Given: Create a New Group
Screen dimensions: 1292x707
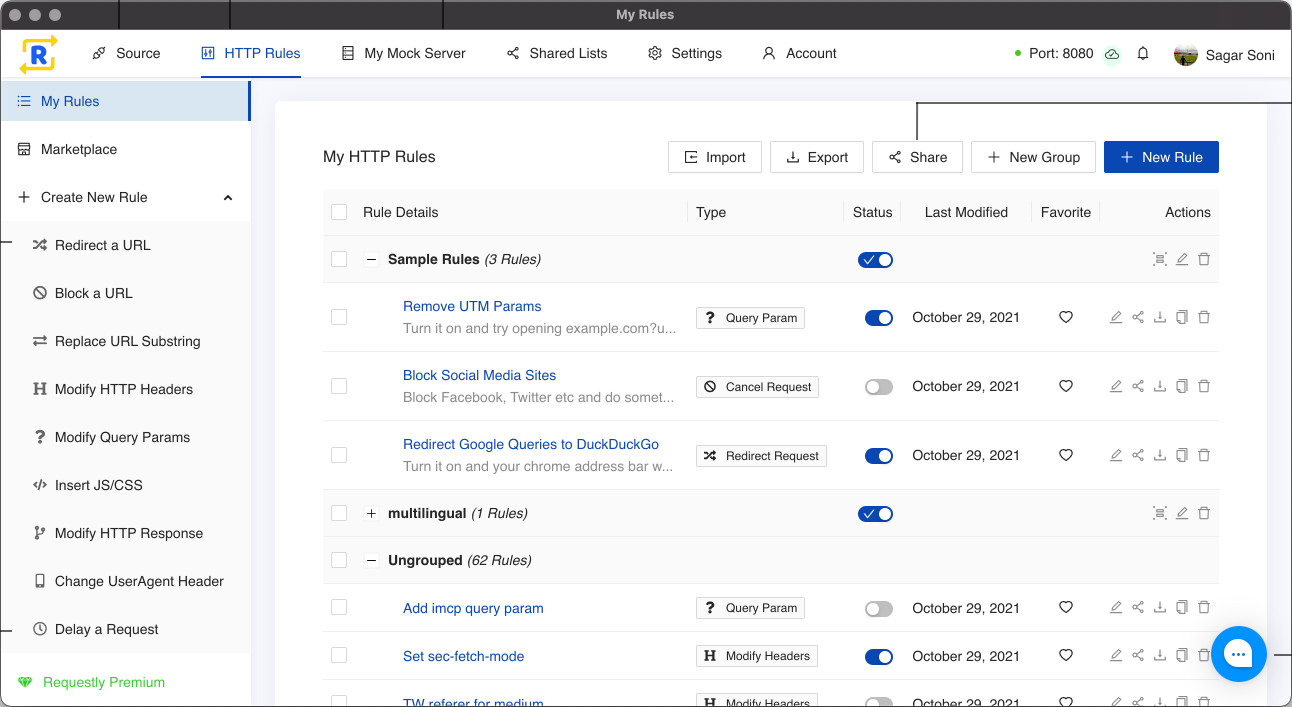Looking at the screenshot, I should (x=1033, y=157).
